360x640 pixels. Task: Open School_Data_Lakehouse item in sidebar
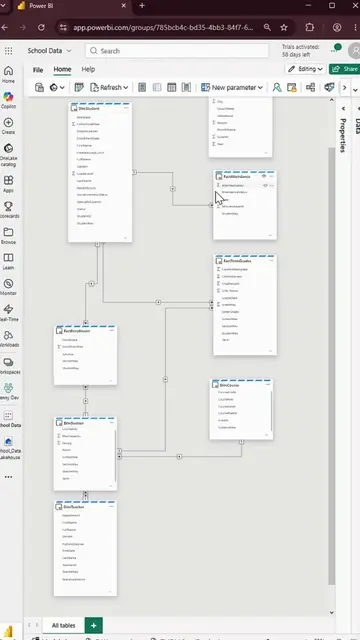(x=8, y=448)
